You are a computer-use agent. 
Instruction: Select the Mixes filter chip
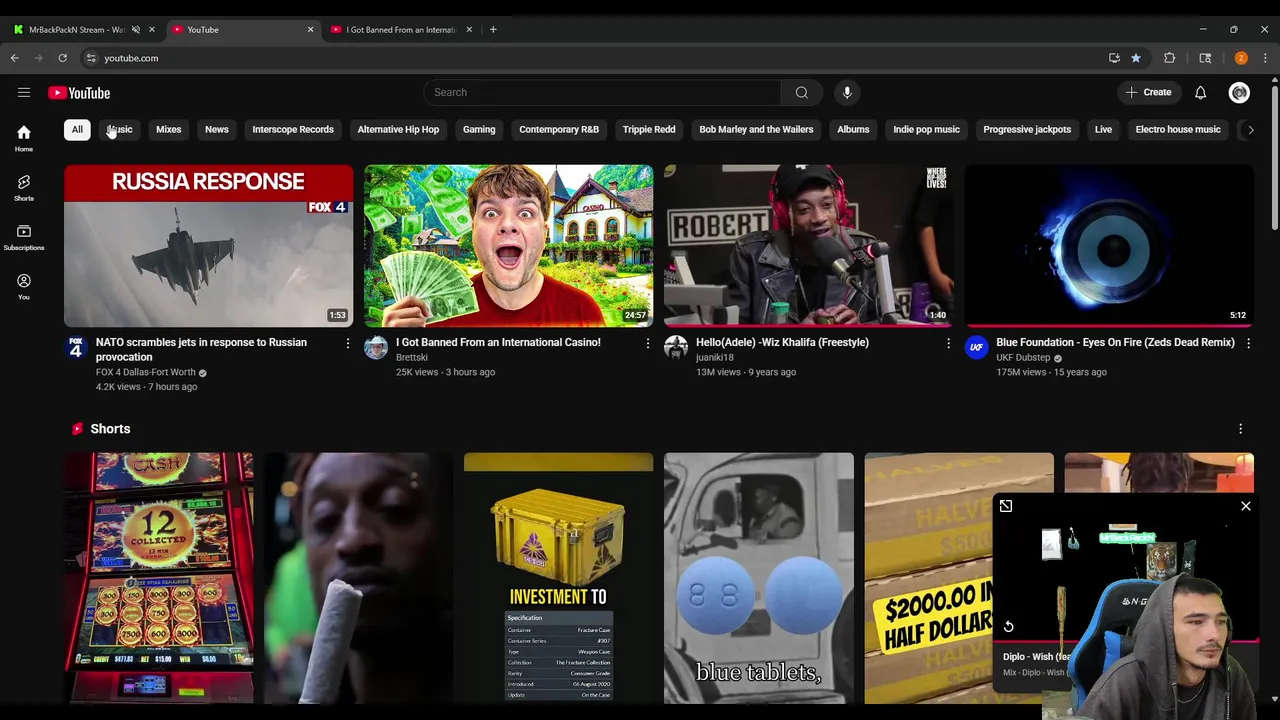coord(168,129)
